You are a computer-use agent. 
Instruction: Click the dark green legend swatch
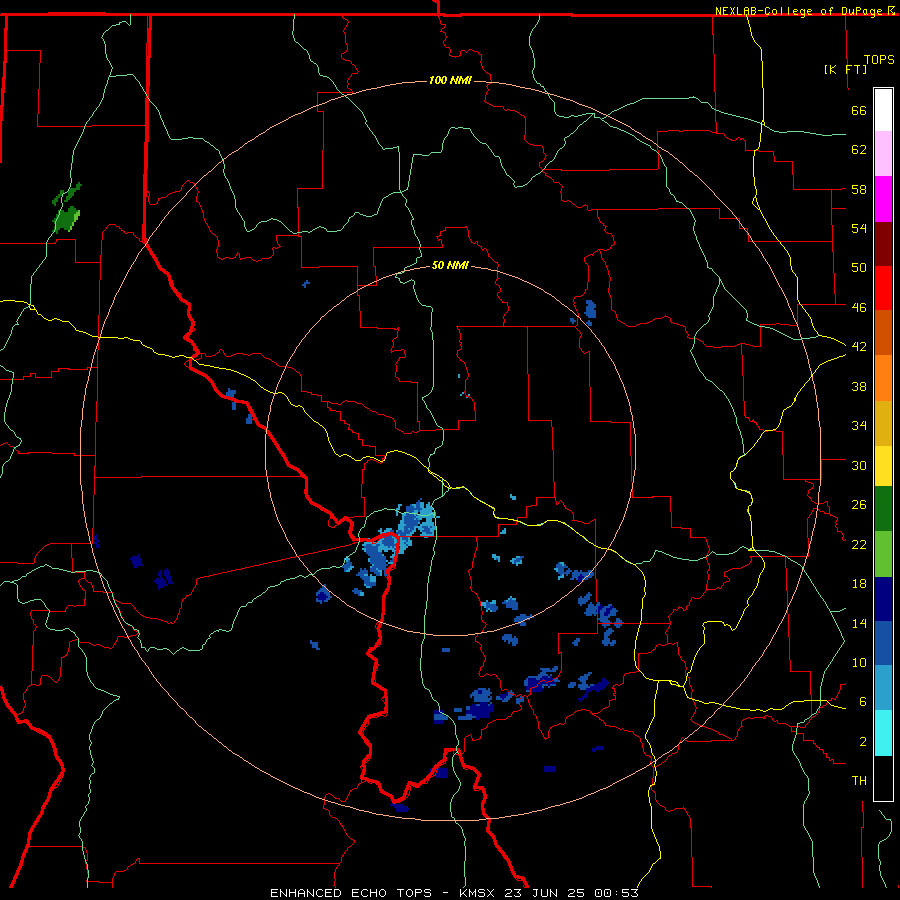tap(883, 509)
